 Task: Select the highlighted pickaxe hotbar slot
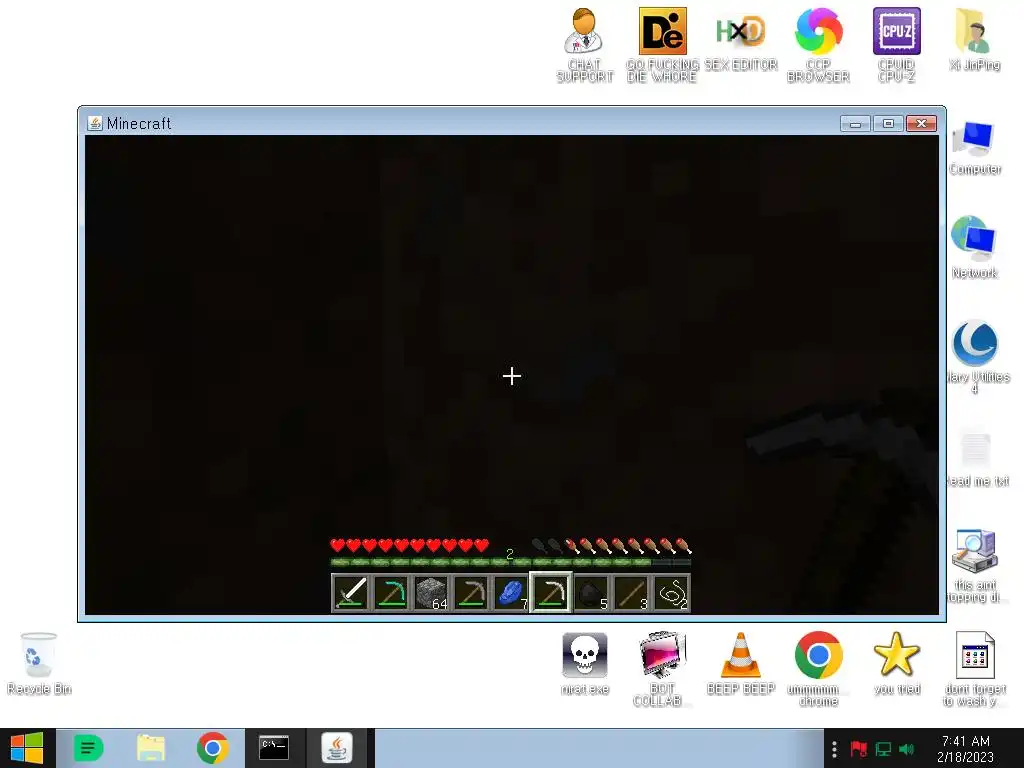551,593
